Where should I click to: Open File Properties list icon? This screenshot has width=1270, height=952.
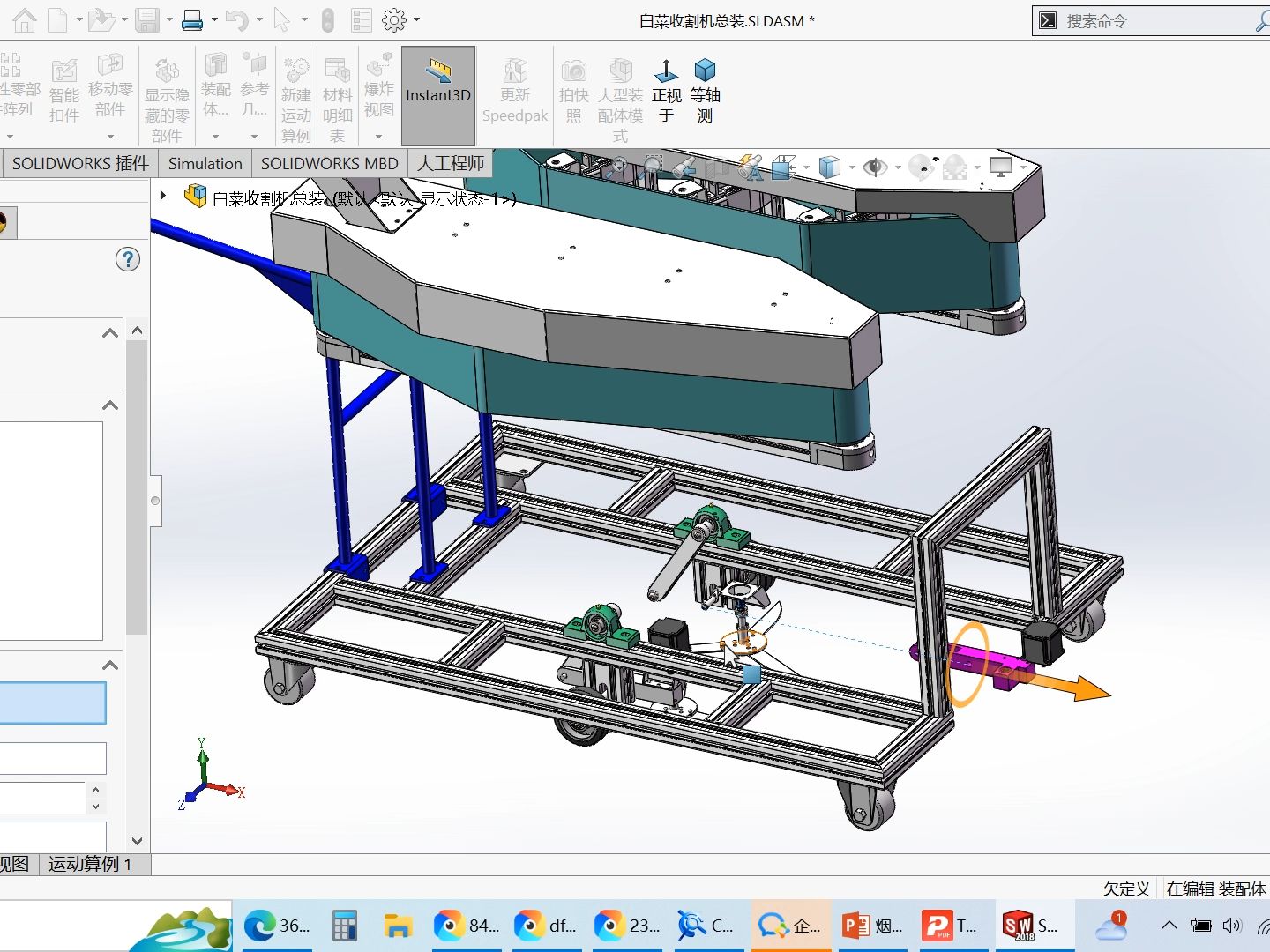361,20
